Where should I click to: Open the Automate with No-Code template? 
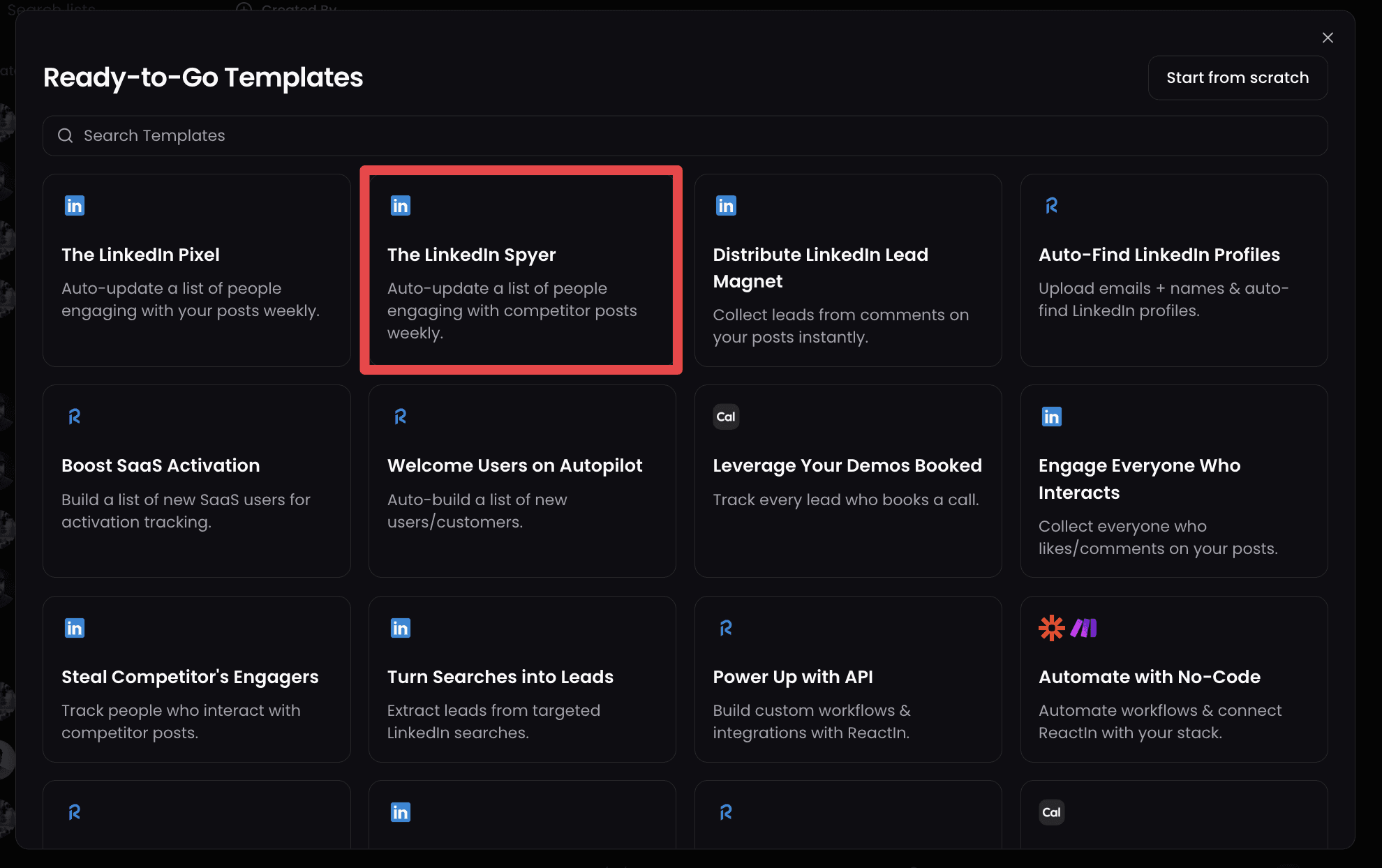1174,678
